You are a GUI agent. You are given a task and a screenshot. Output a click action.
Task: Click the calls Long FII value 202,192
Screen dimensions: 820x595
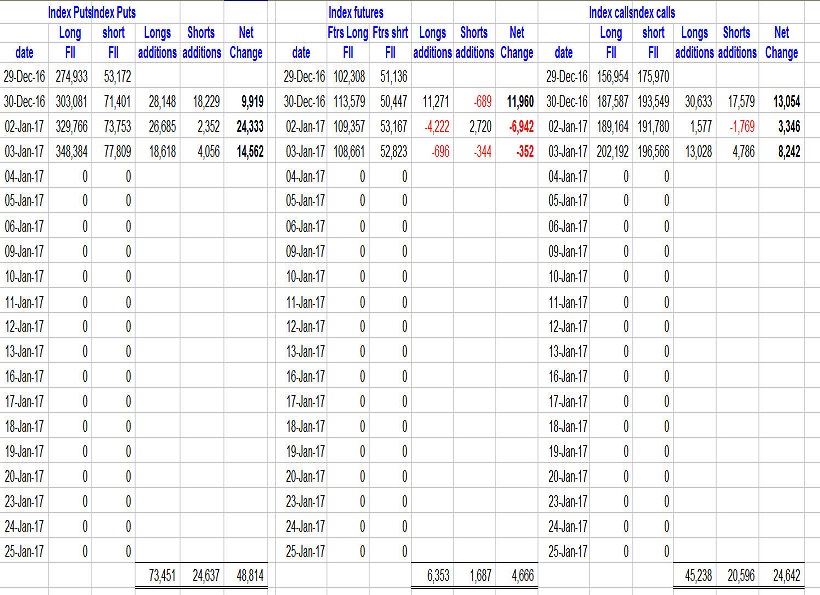coord(608,151)
